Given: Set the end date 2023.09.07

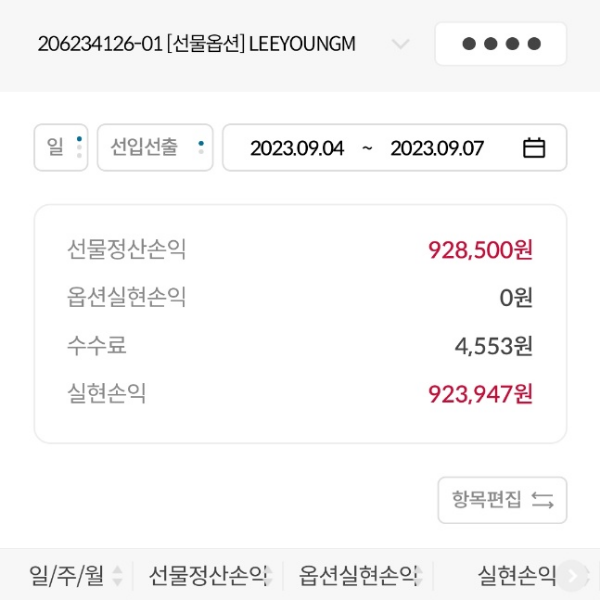Looking at the screenshot, I should [x=437, y=148].
